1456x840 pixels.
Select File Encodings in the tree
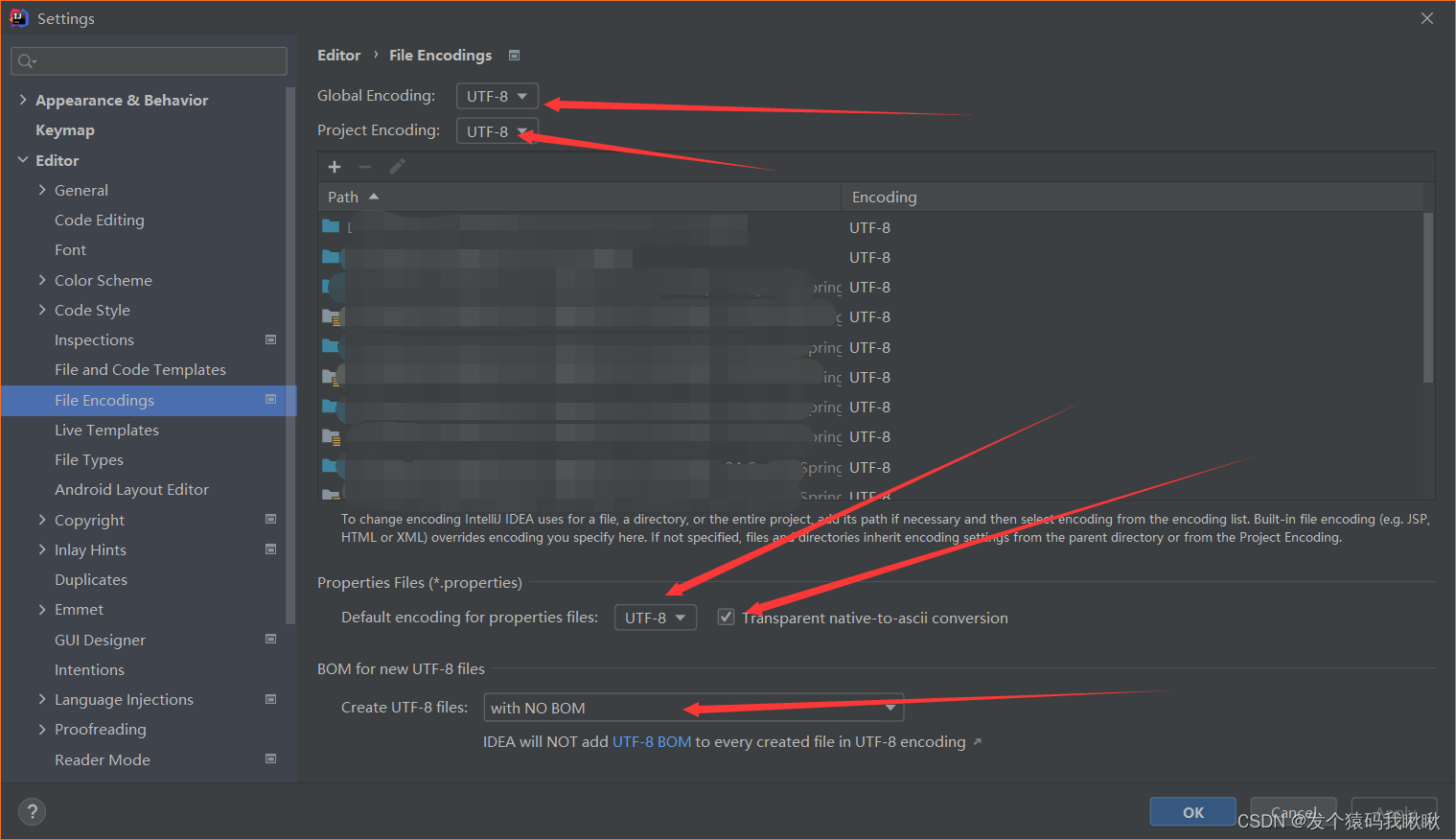149,400
